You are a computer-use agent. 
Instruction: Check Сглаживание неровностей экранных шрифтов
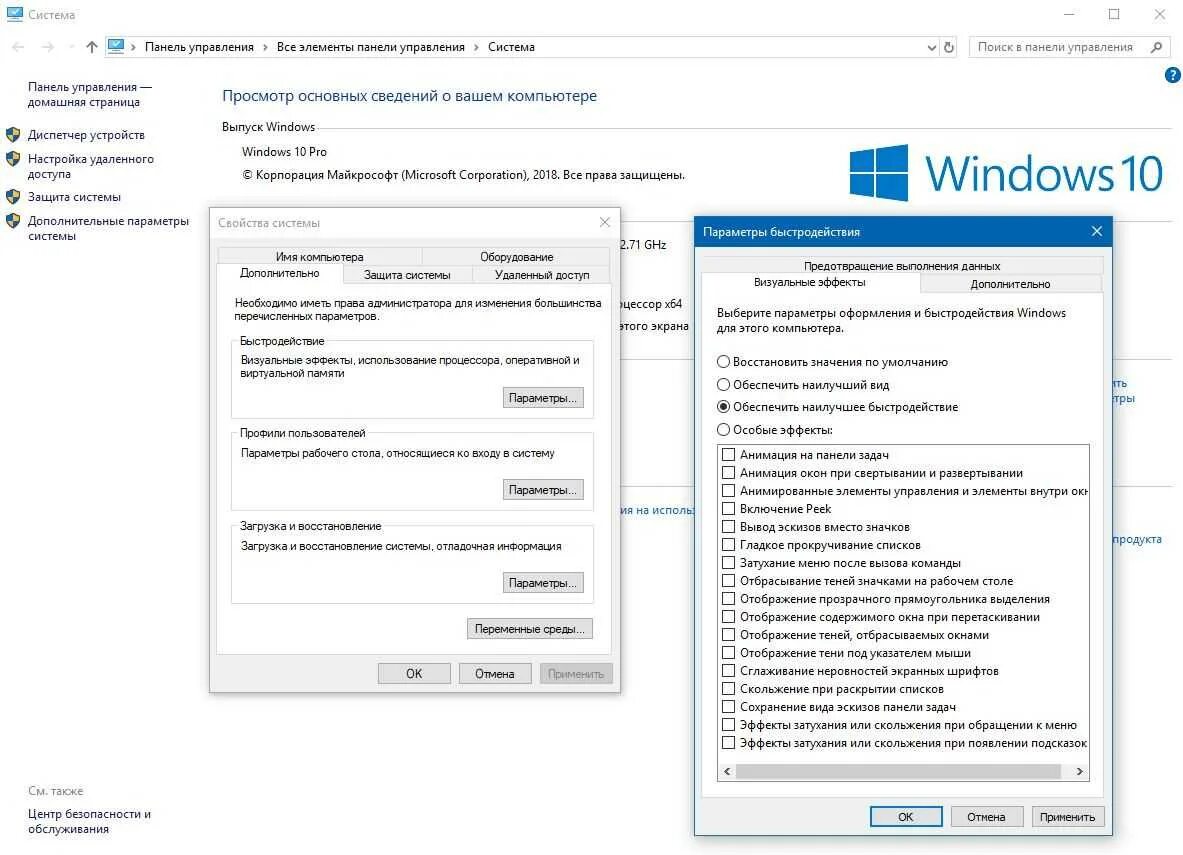click(x=728, y=671)
